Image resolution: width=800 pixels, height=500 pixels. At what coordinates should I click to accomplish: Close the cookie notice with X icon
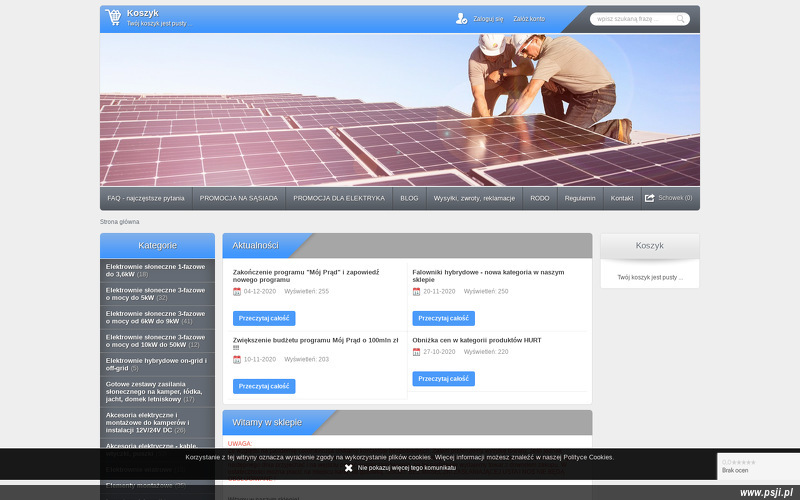point(348,468)
